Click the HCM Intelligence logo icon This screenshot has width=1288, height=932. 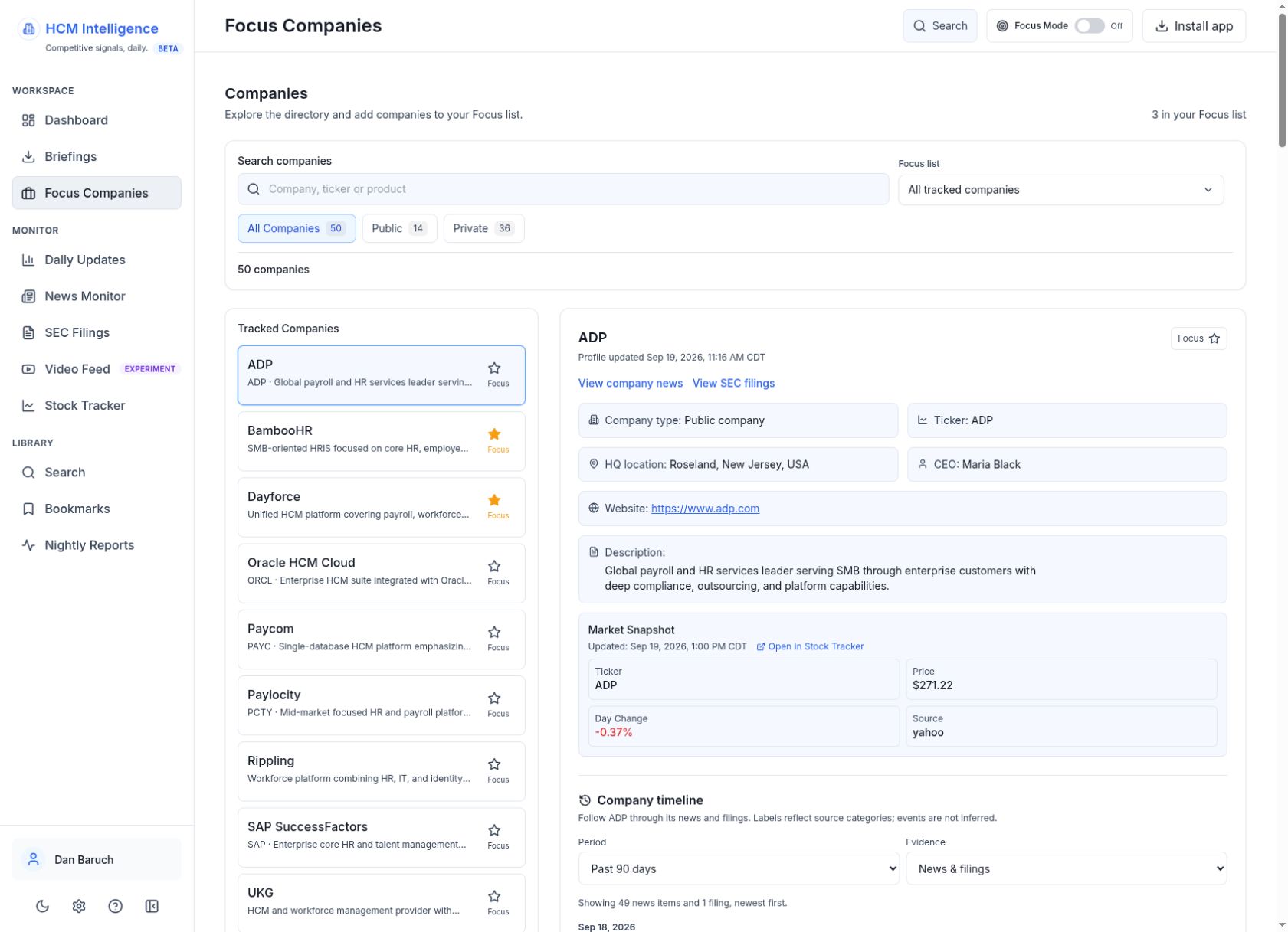click(x=28, y=29)
